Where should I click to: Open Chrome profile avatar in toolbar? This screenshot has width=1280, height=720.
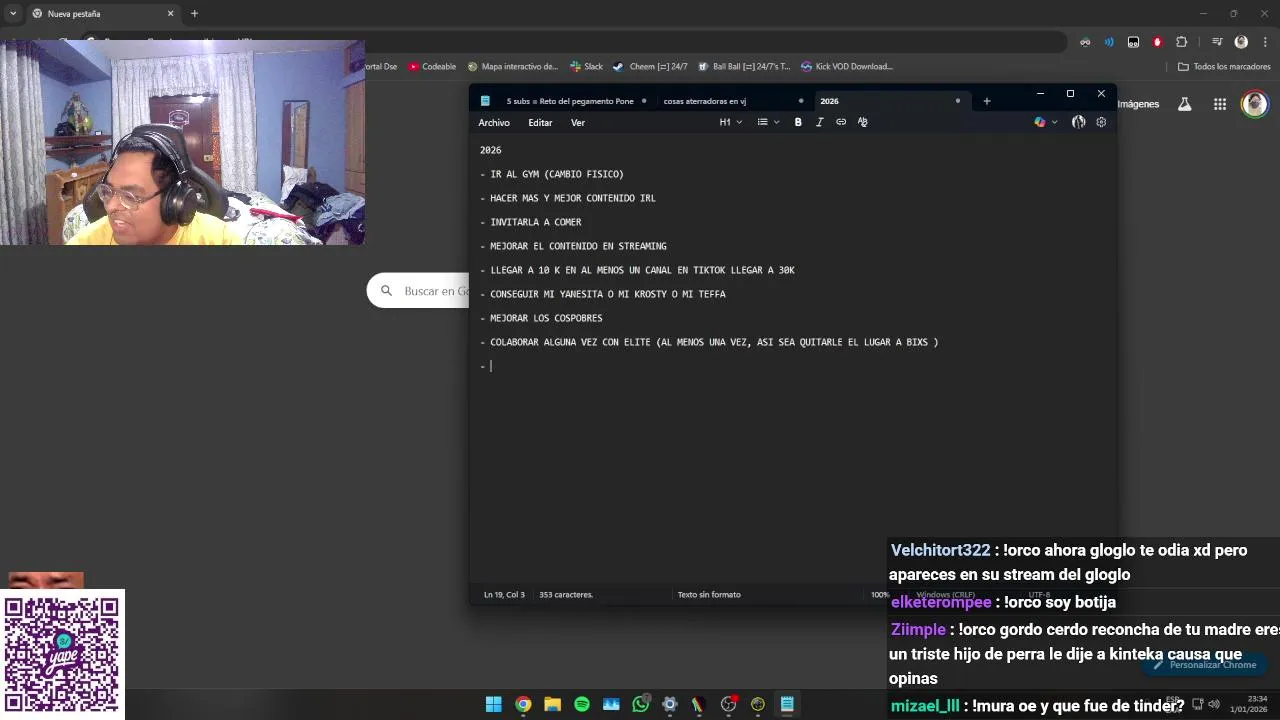[x=1241, y=42]
